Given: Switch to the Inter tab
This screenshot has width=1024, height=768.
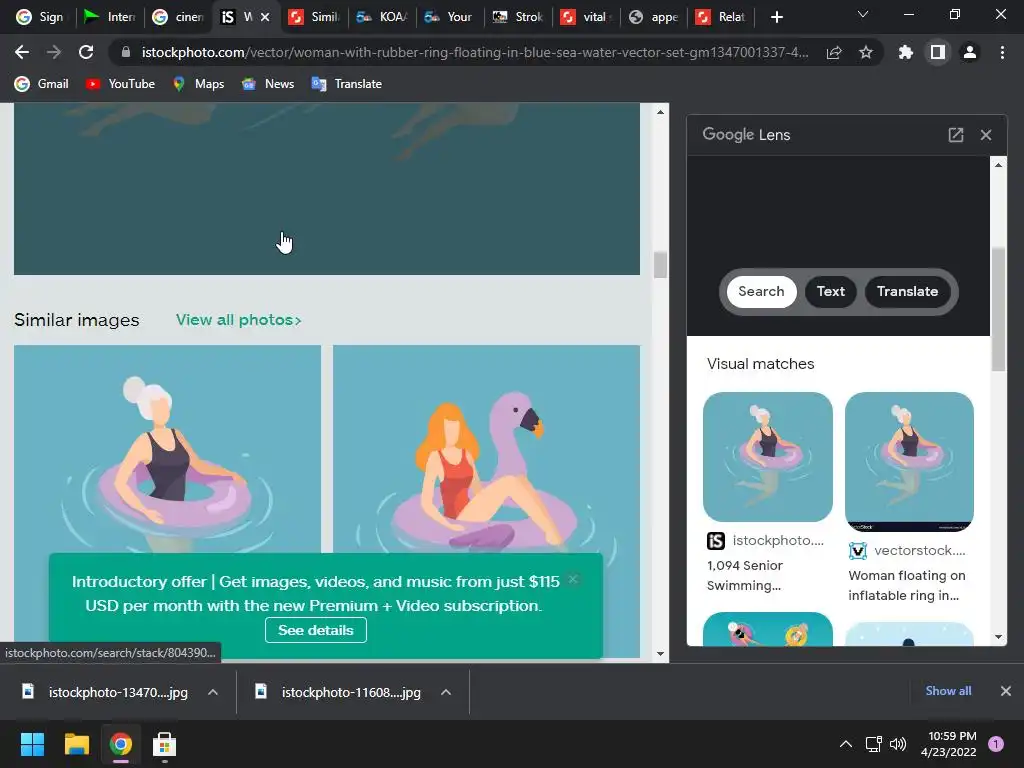Looking at the screenshot, I should pos(110,17).
